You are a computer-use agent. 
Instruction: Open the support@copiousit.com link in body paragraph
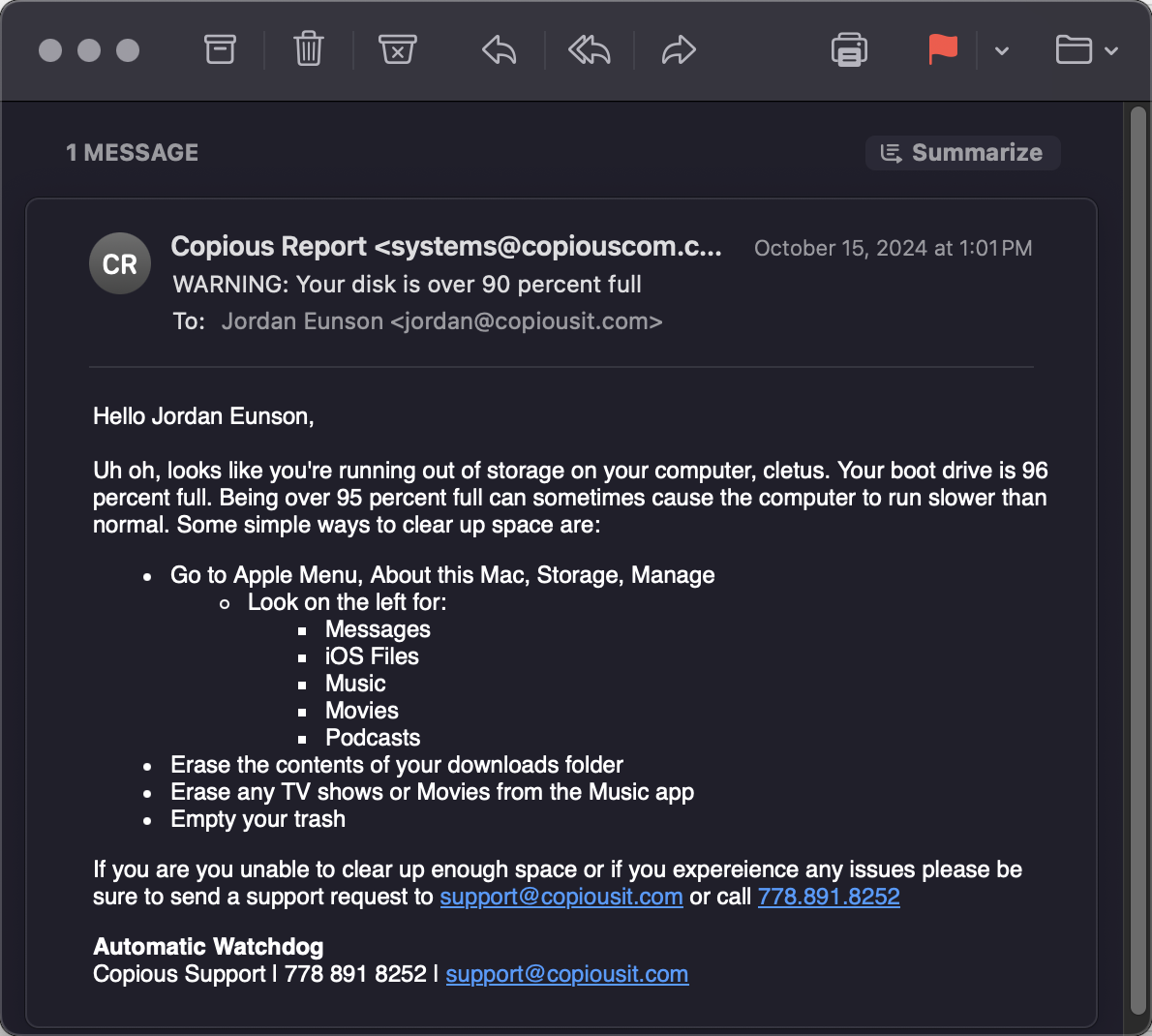561,897
